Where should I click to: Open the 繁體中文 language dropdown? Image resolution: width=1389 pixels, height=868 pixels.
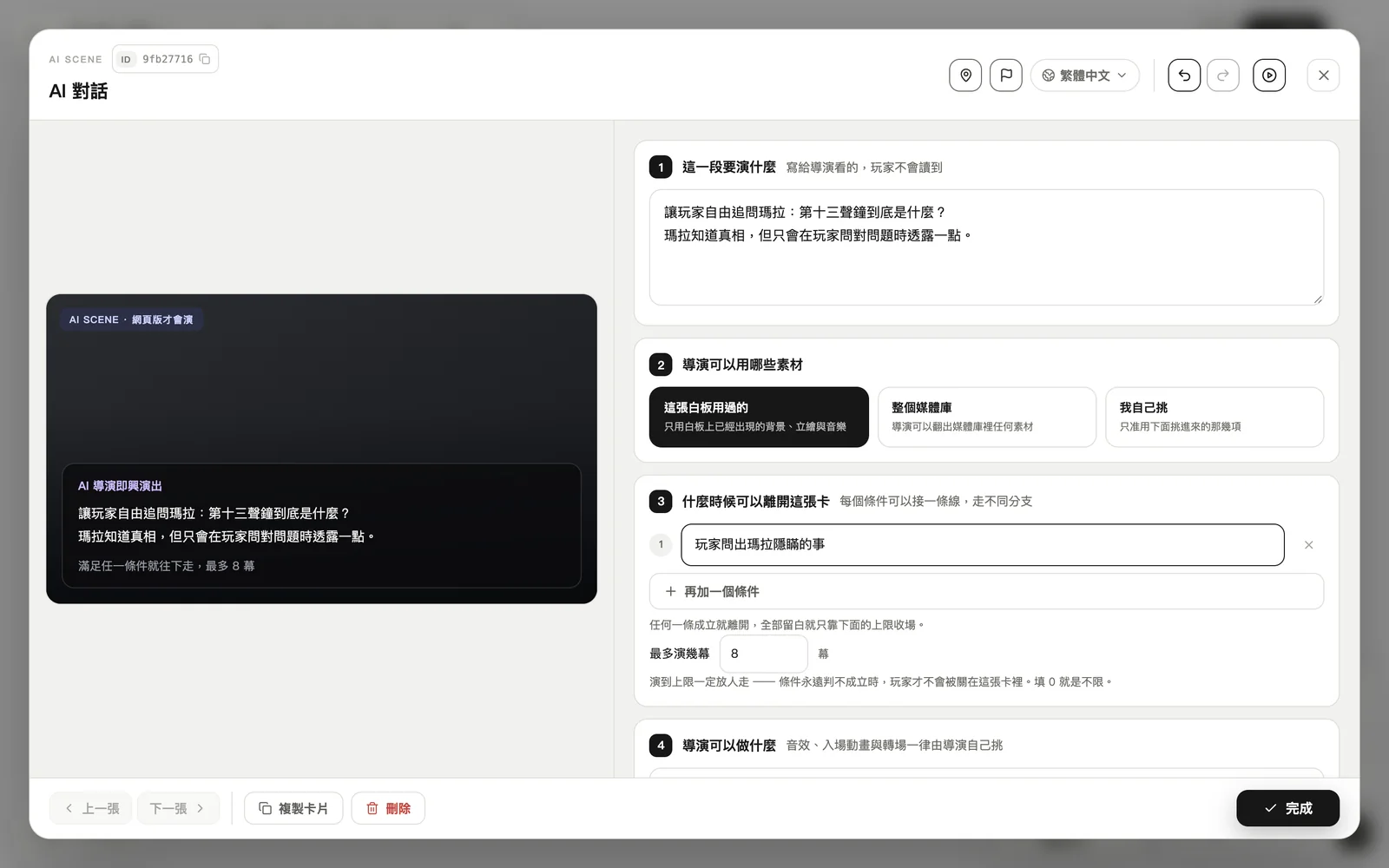tap(1084, 76)
